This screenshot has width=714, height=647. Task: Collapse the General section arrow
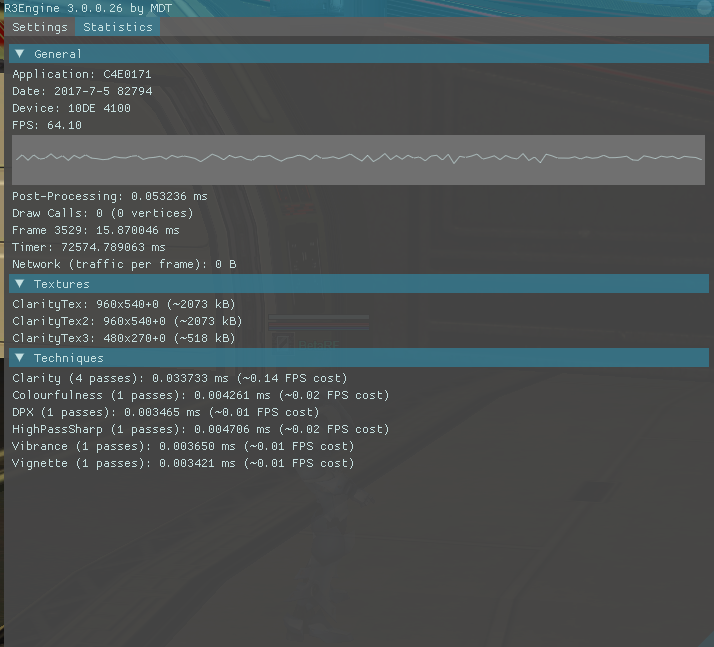click(x=20, y=54)
